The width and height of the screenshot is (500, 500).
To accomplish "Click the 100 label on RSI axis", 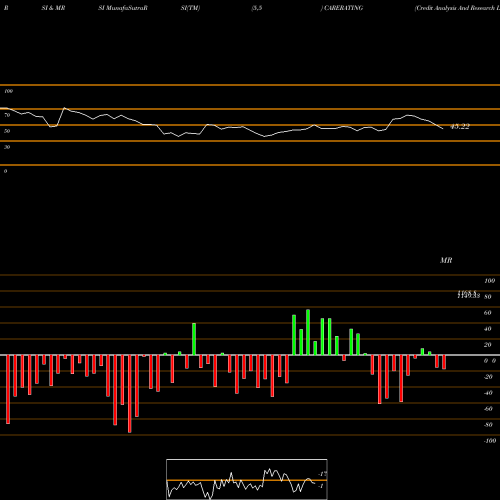I will point(9,91).
